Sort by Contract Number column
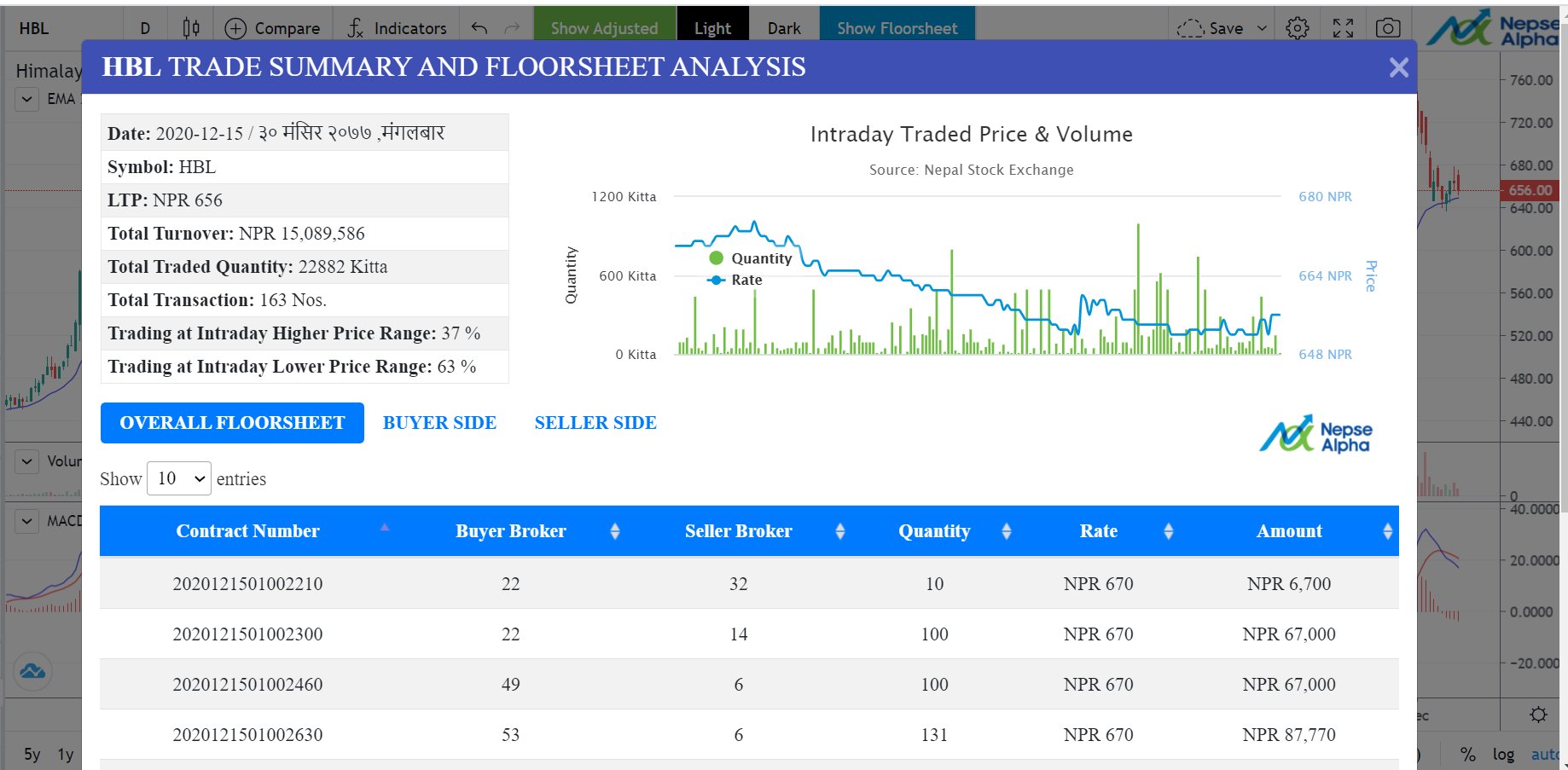Viewport: 1568px width, 770px height. (x=247, y=531)
